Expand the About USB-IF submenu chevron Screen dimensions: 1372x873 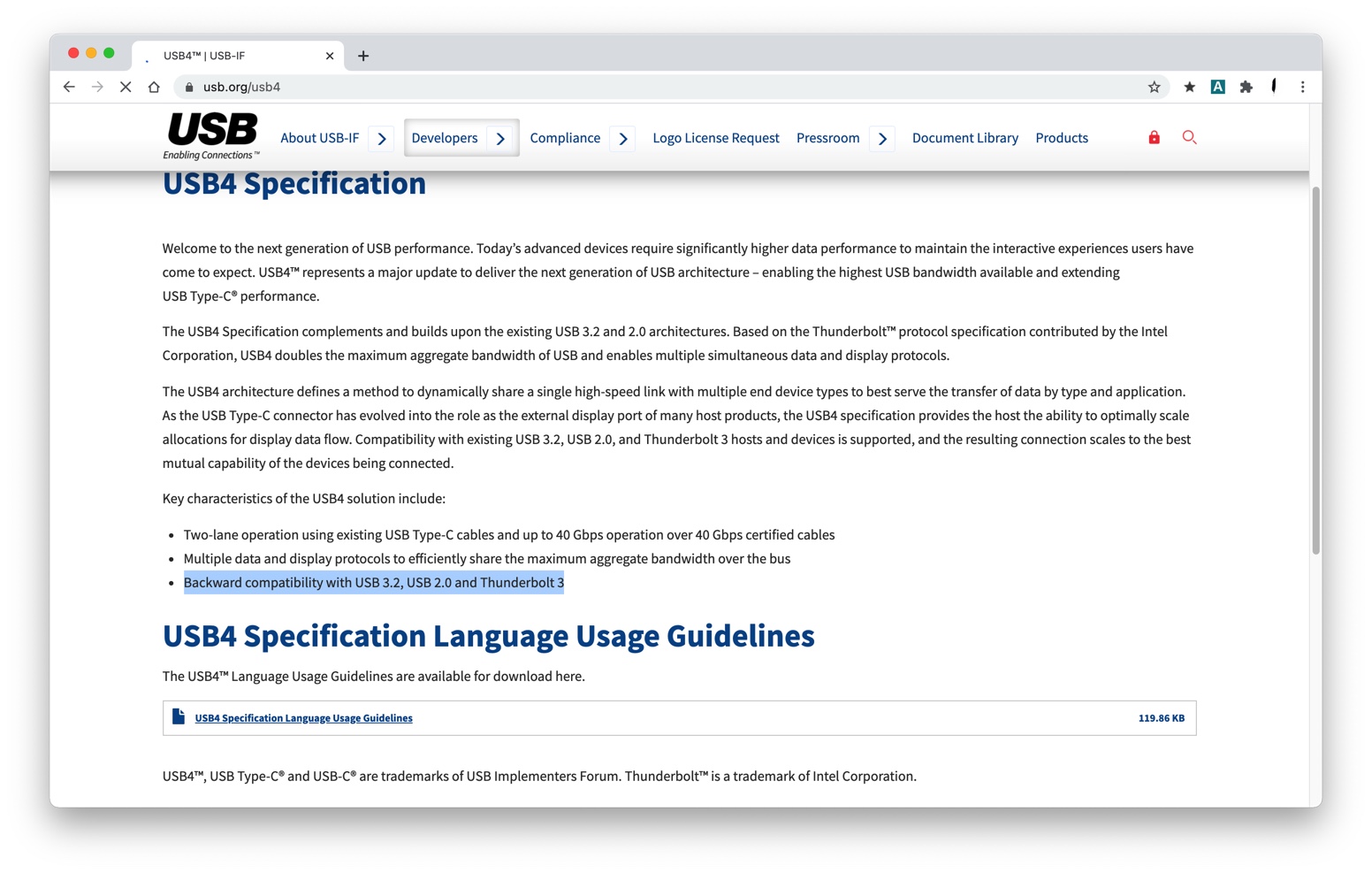tap(382, 139)
